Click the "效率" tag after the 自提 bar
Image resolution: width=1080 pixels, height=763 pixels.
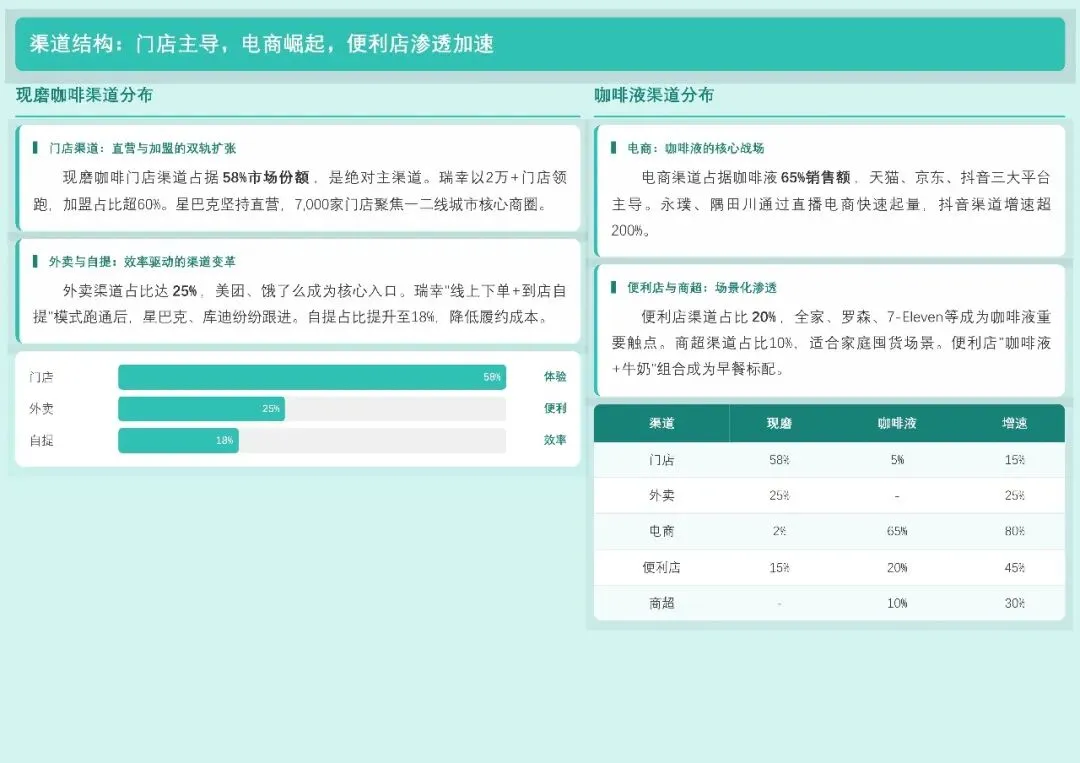pyautogui.click(x=554, y=440)
